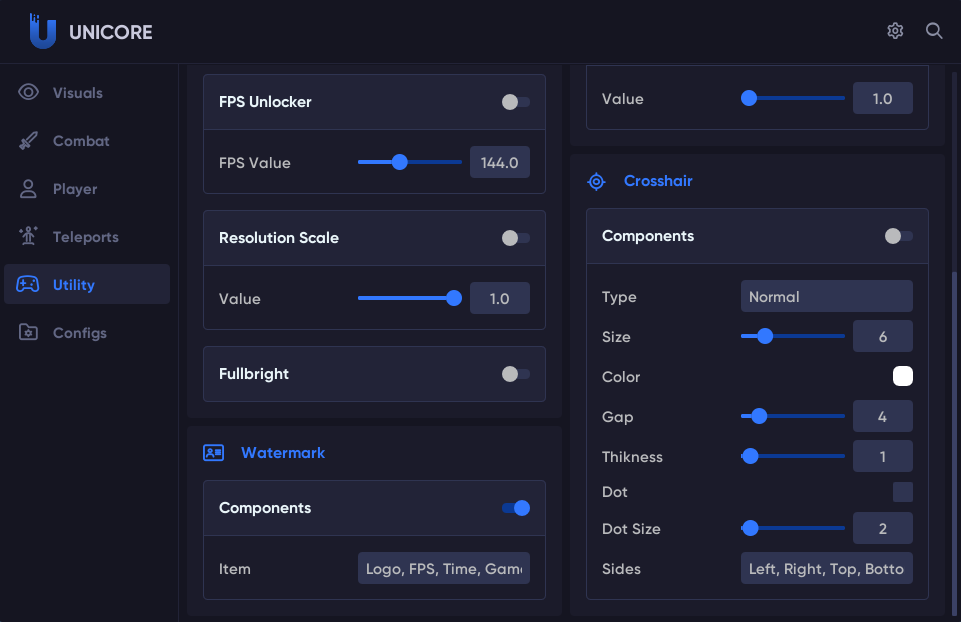This screenshot has width=961, height=622.
Task: Disable the Watermark Components toggle
Action: pyautogui.click(x=515, y=508)
